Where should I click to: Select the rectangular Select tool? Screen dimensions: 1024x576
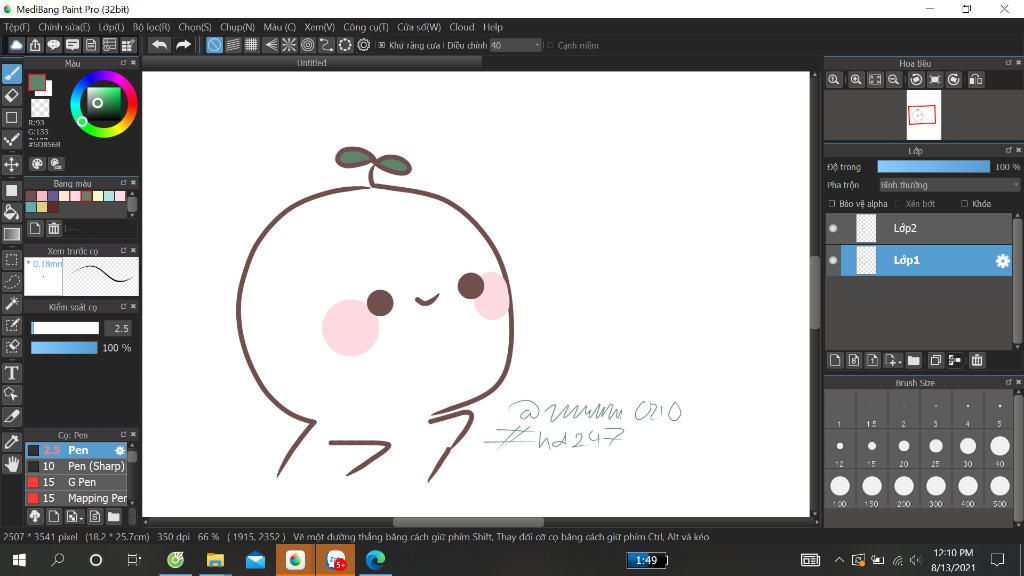pyautogui.click(x=12, y=259)
